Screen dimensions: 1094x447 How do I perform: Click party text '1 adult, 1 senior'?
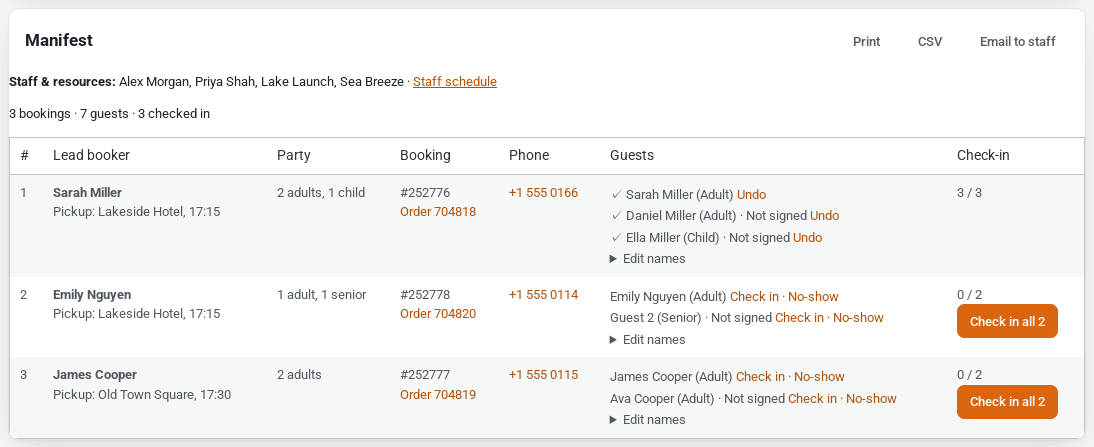pyautogui.click(x=322, y=295)
